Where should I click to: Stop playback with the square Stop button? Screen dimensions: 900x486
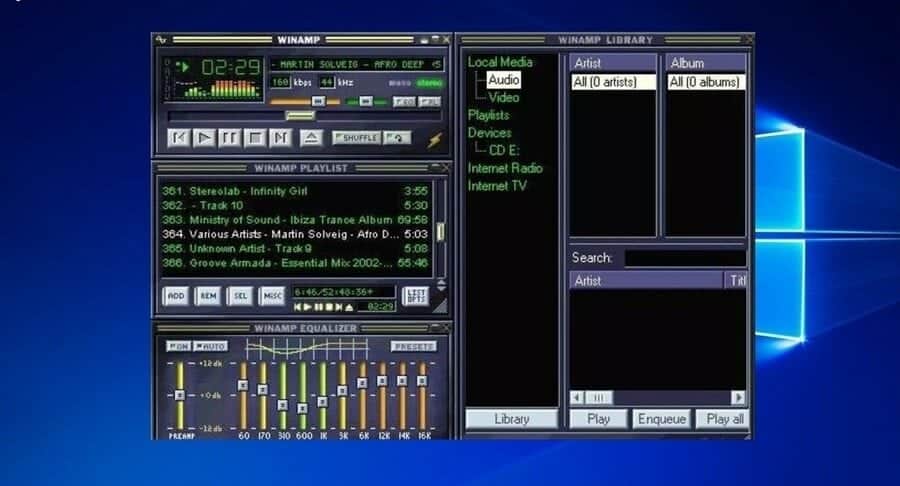click(x=255, y=138)
